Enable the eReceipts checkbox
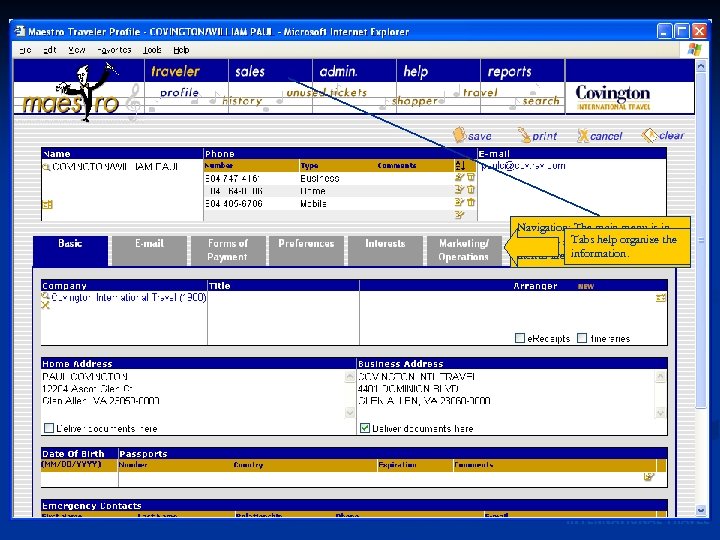The width and height of the screenshot is (720, 540). click(x=520, y=338)
